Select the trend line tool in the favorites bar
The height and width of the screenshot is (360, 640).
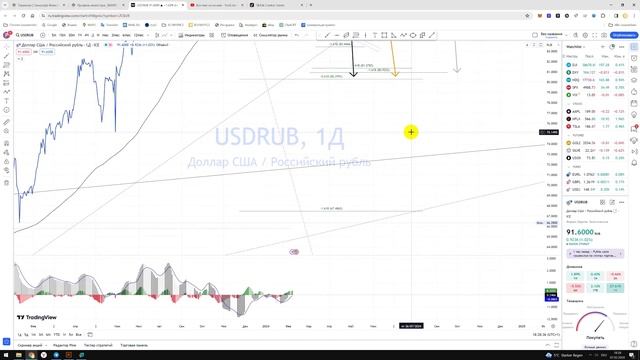[x=327, y=36]
